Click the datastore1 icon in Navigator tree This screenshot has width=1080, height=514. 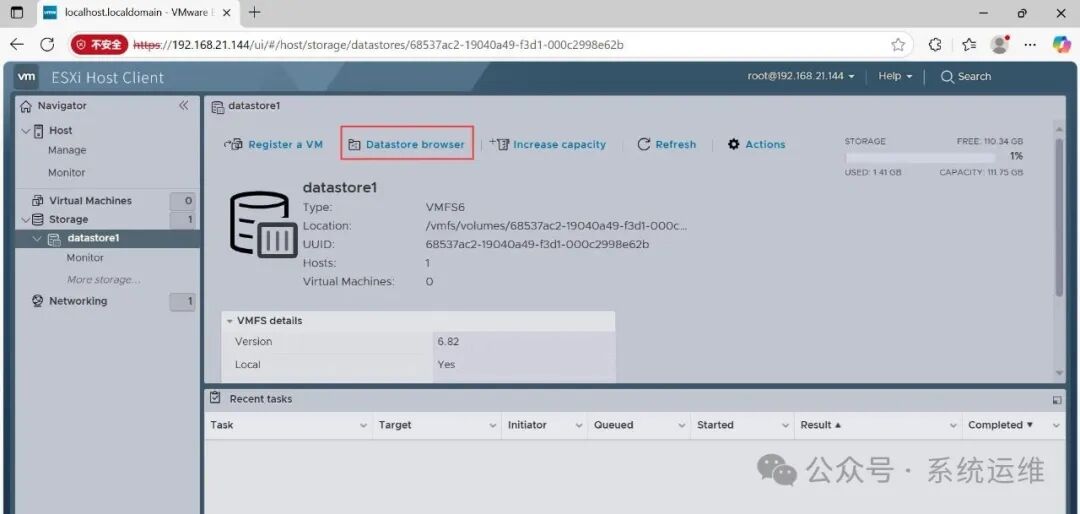pyautogui.click(x=54, y=239)
